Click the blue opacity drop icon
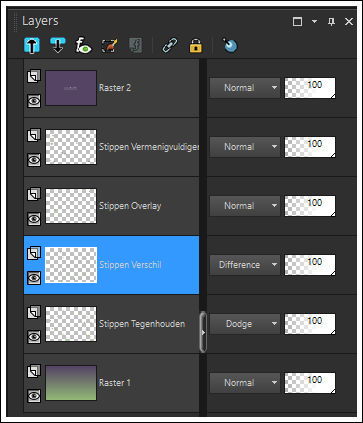The image size is (363, 423). tap(230, 45)
